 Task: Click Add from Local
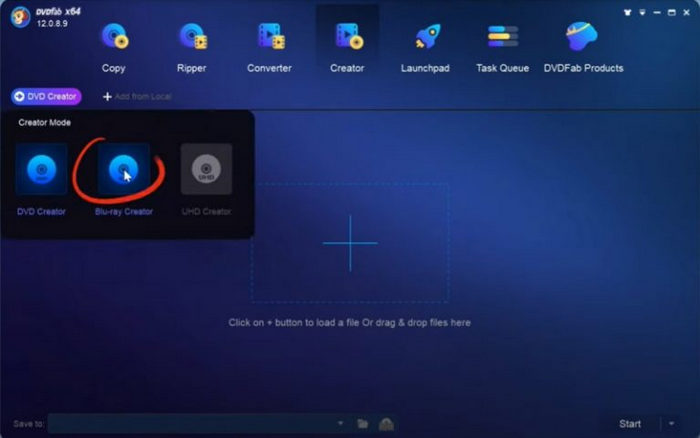coord(138,96)
